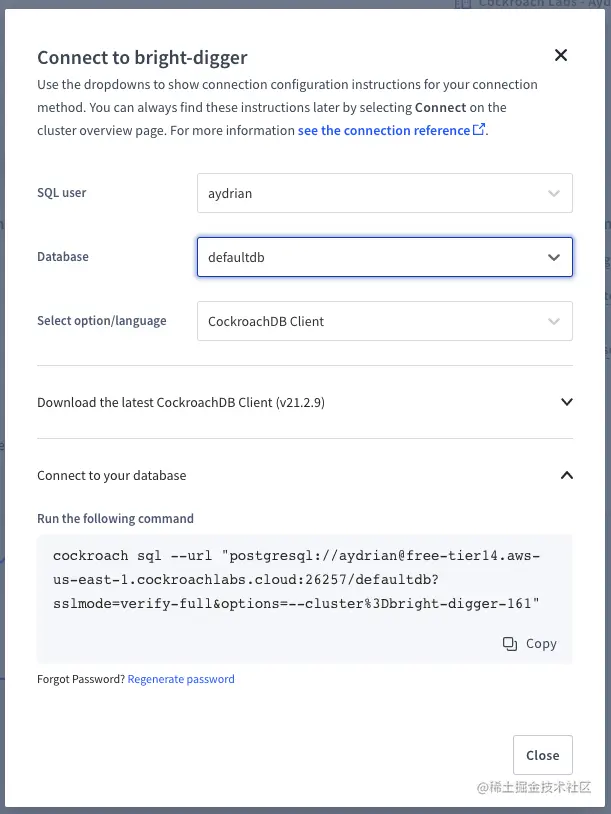Viewport: 611px width, 814px height.
Task: Open the SQL user dropdown showing aydrian
Action: (x=385, y=192)
